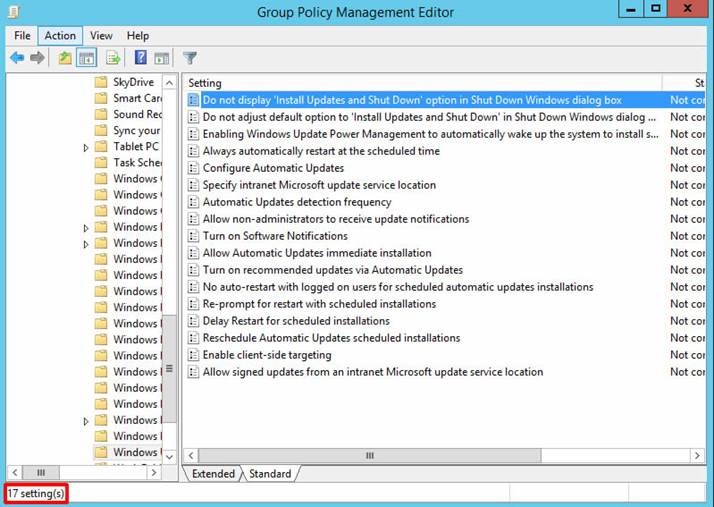Viewport: 714px width, 507px height.
Task: Click the SkyDrive folder icon
Action: click(x=101, y=82)
